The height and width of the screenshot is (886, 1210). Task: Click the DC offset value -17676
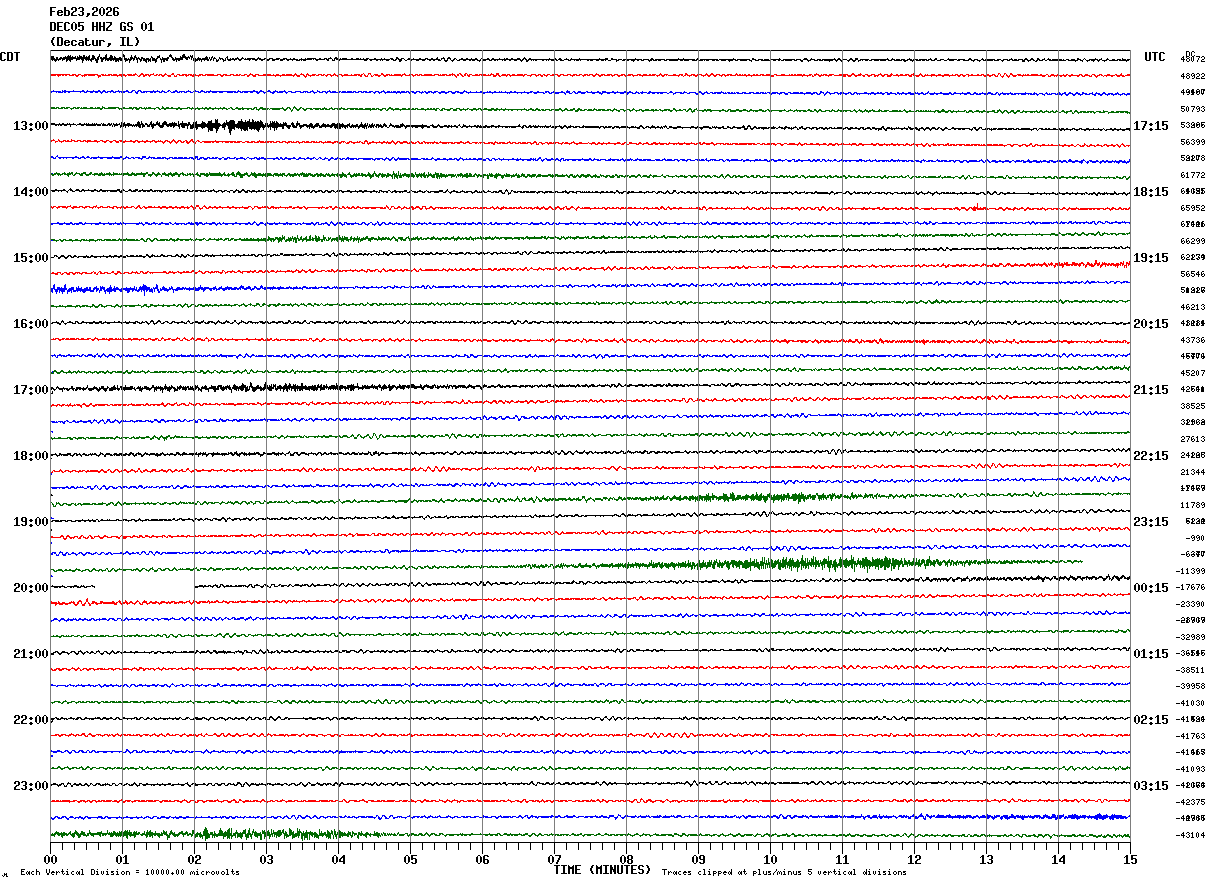point(1190,588)
